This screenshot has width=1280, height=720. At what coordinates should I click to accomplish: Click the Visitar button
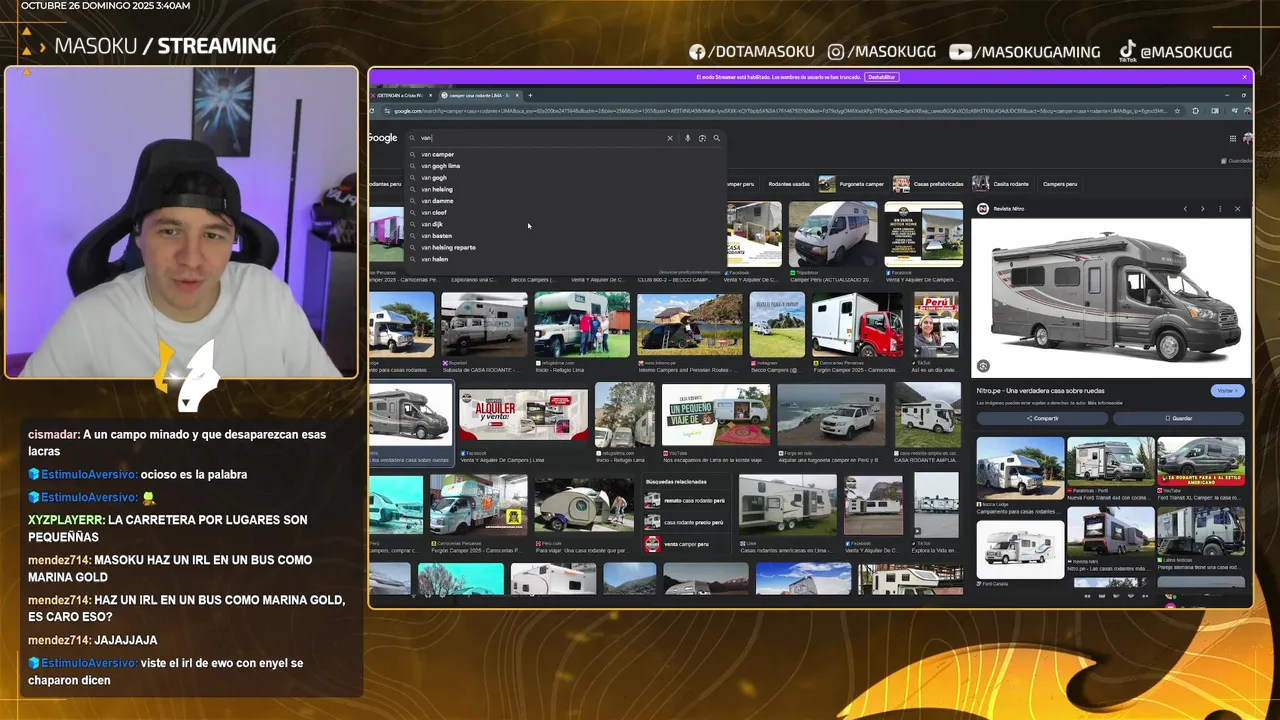point(1227,391)
